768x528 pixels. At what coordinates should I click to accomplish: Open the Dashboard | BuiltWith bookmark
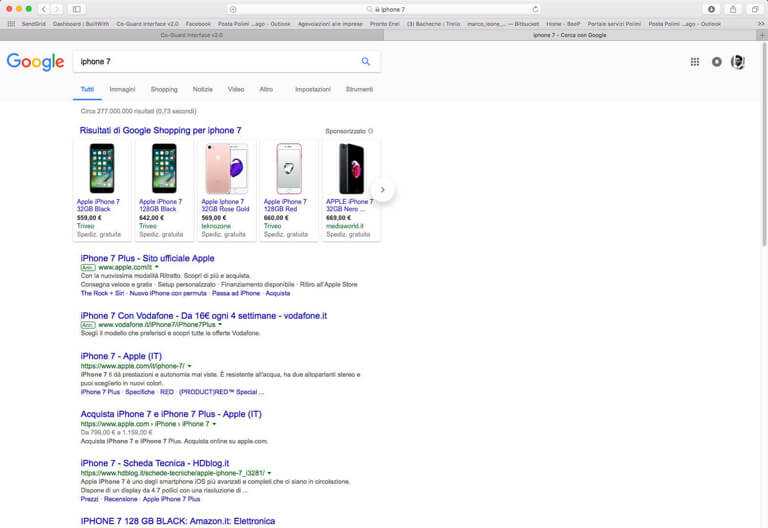tap(81, 24)
